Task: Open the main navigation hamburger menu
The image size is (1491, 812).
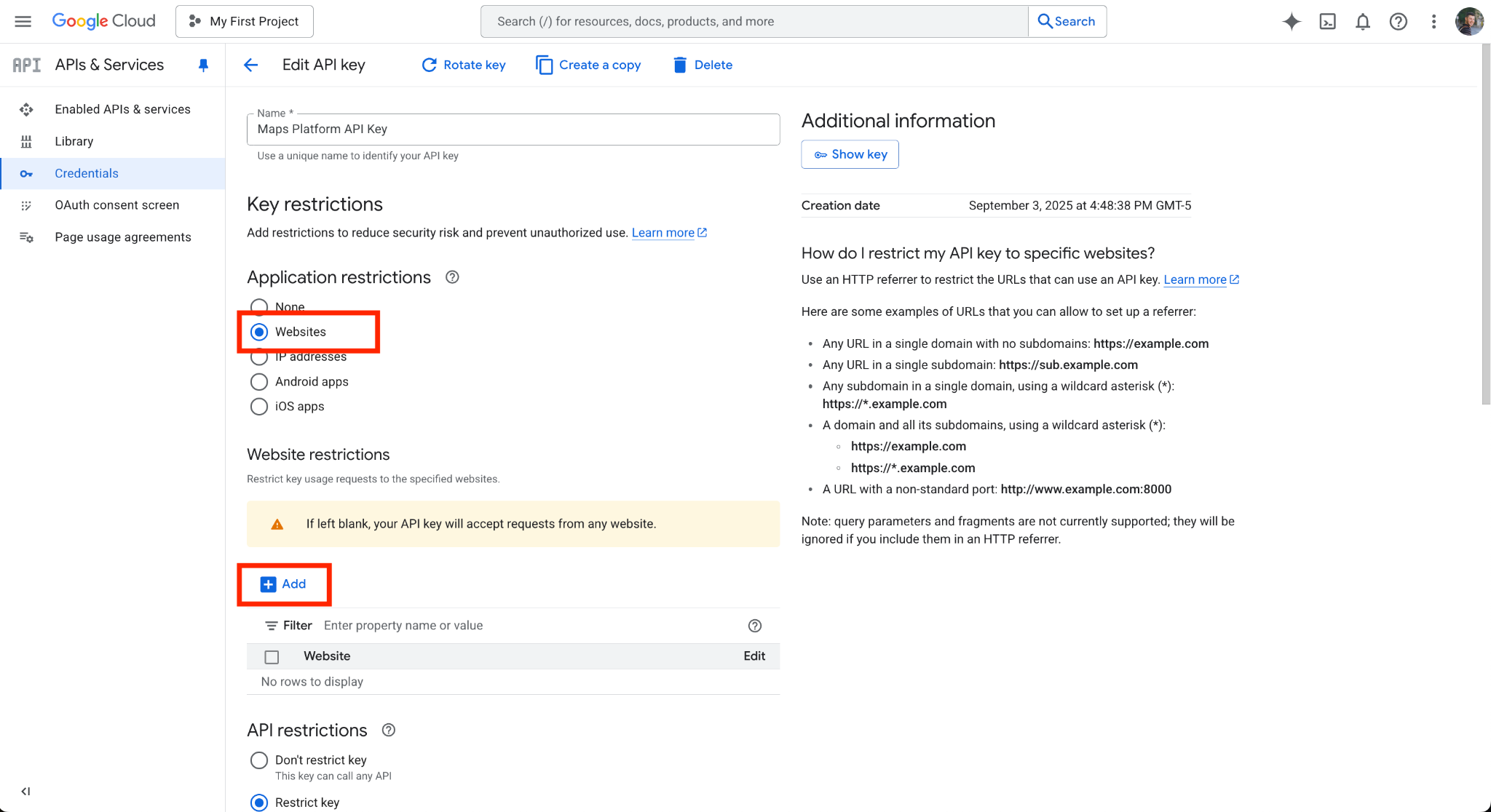Action: tap(23, 21)
